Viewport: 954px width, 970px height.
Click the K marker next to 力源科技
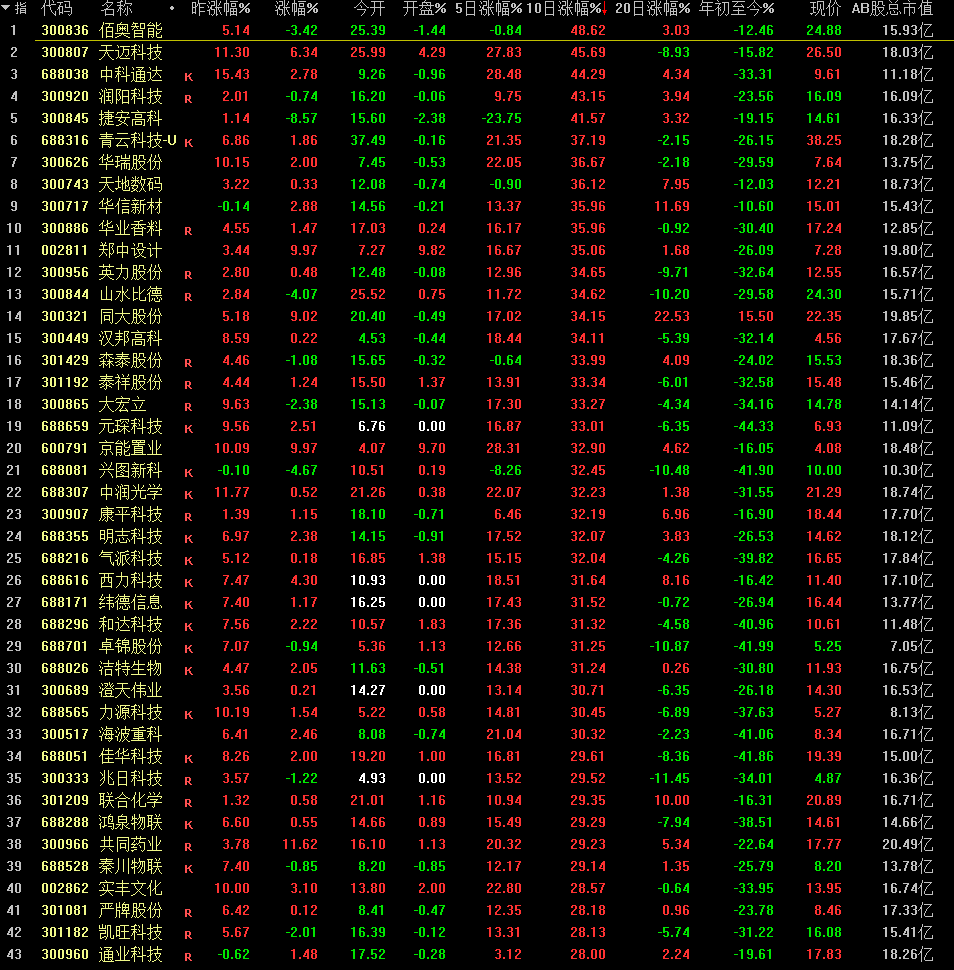point(189,715)
